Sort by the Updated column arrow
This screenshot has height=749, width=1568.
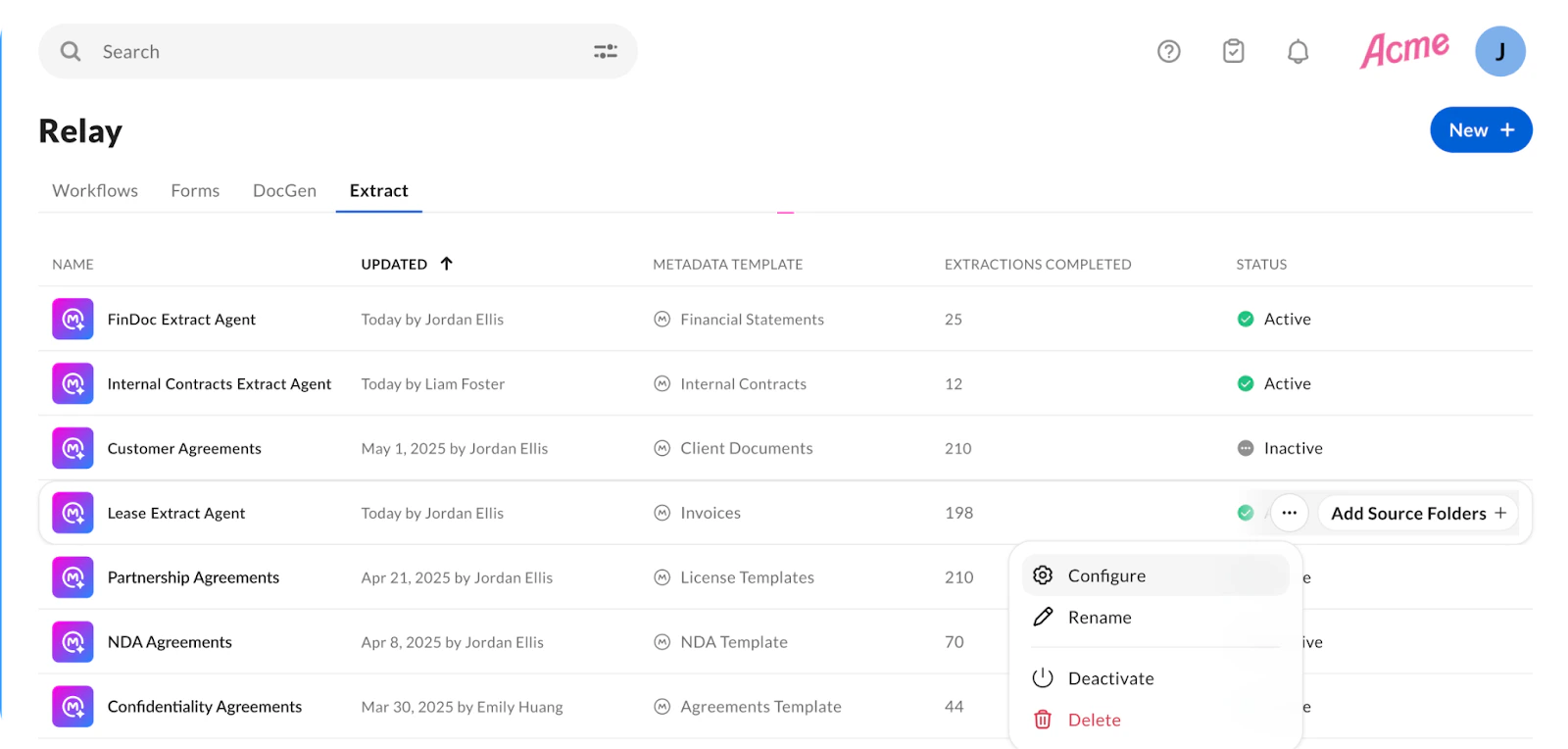click(447, 264)
